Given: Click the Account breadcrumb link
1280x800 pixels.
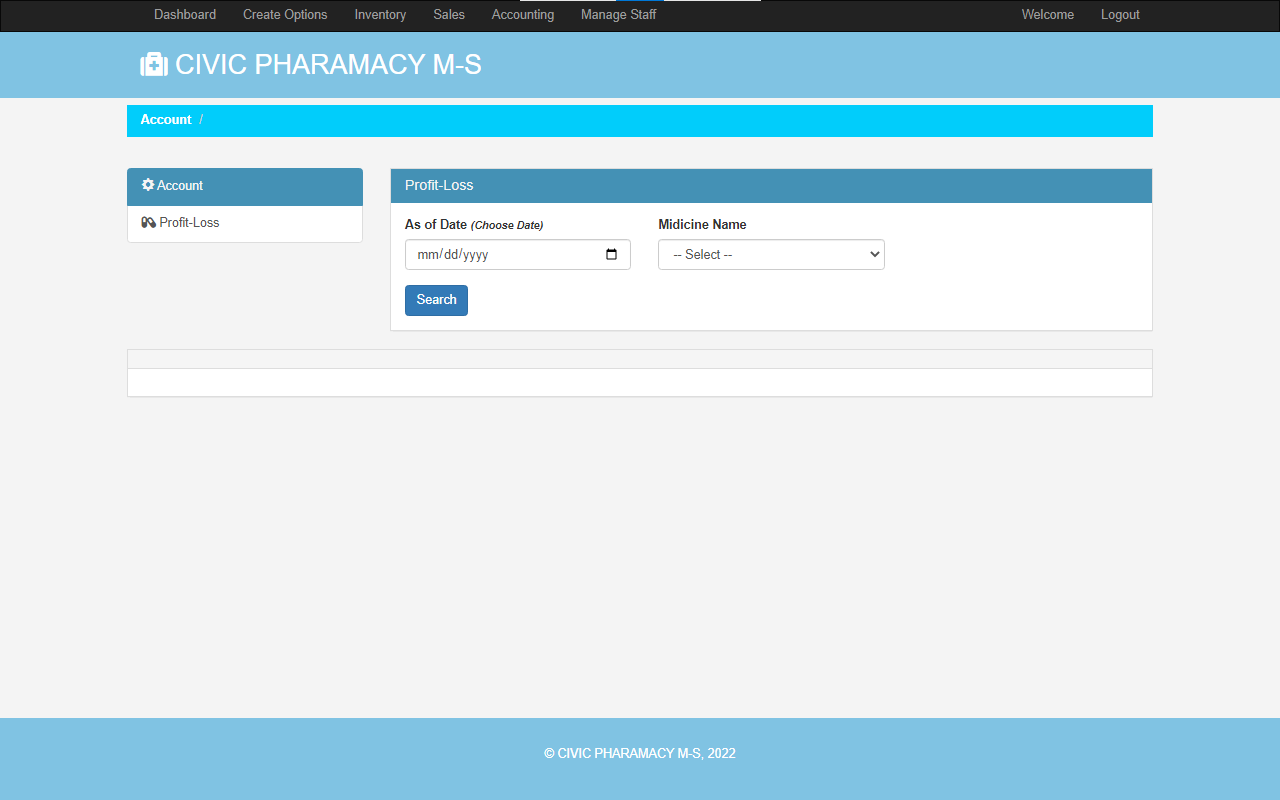Looking at the screenshot, I should [x=166, y=119].
